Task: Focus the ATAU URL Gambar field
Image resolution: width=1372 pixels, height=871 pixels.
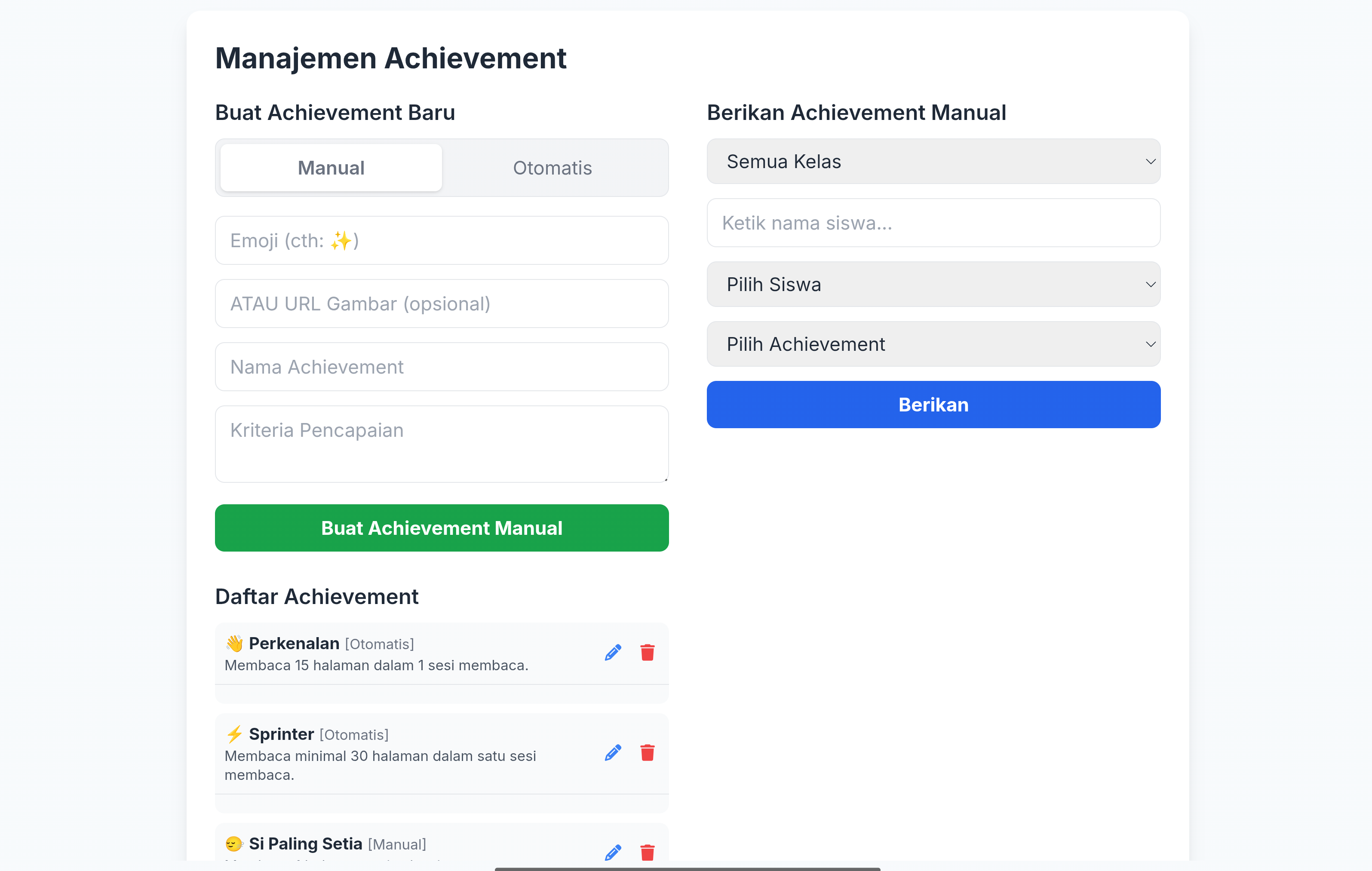Action: tap(442, 304)
